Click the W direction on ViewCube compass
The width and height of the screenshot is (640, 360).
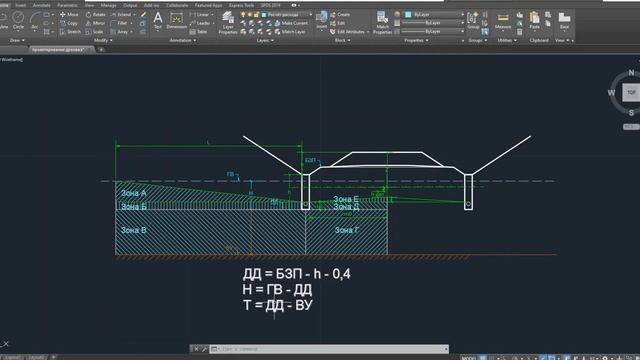611,93
